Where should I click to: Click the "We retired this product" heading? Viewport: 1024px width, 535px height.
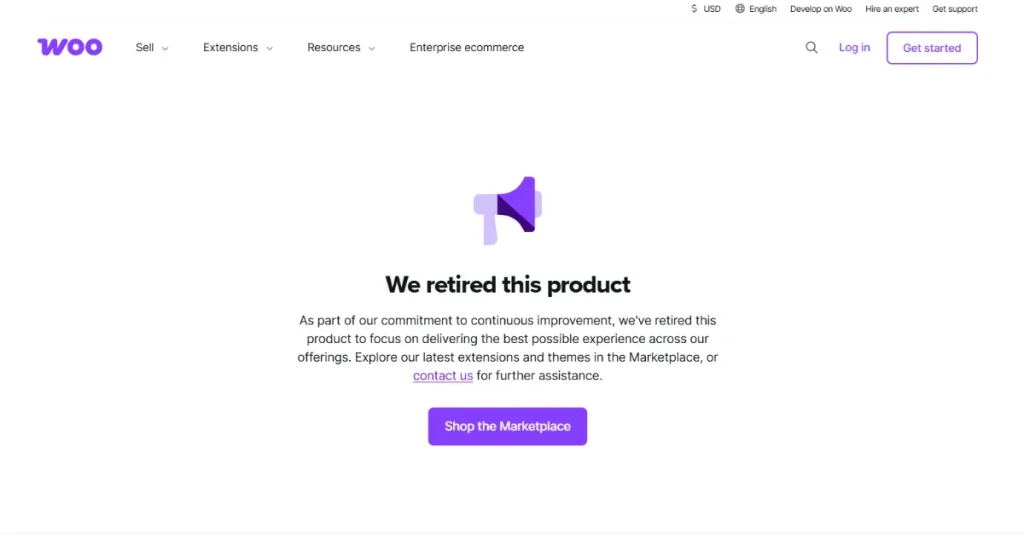click(508, 285)
